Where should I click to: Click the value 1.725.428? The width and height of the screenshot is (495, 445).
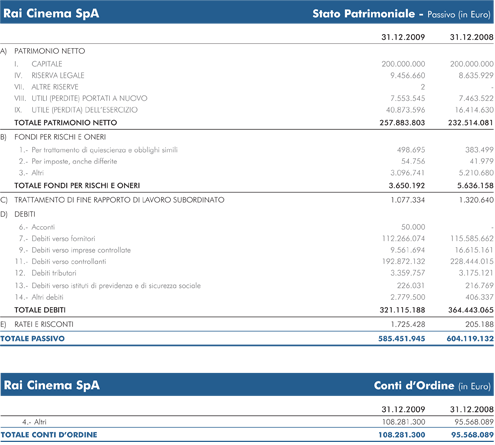pyautogui.click(x=408, y=325)
